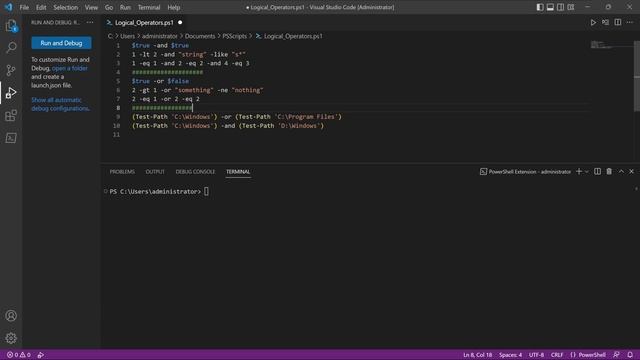Image resolution: width=640 pixels, height=360 pixels.
Task: Open editor More Actions ellipsis
Action: [630, 22]
